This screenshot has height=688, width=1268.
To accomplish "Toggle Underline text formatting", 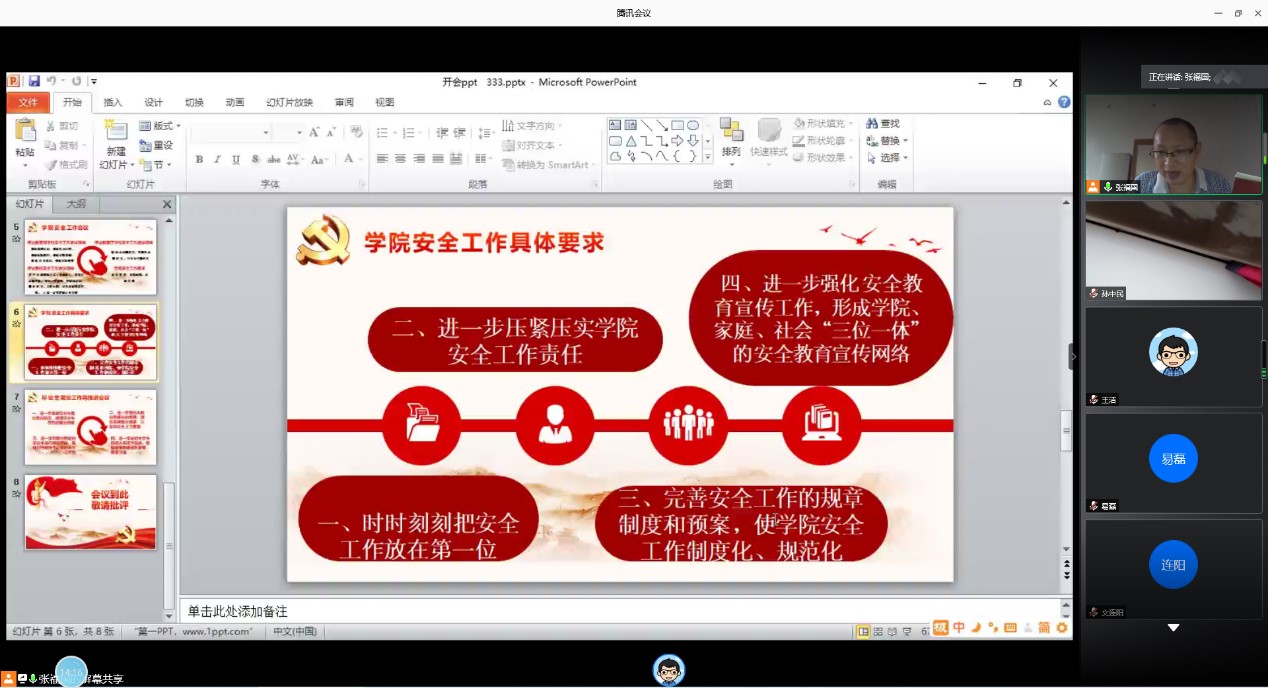I will pyautogui.click(x=236, y=160).
